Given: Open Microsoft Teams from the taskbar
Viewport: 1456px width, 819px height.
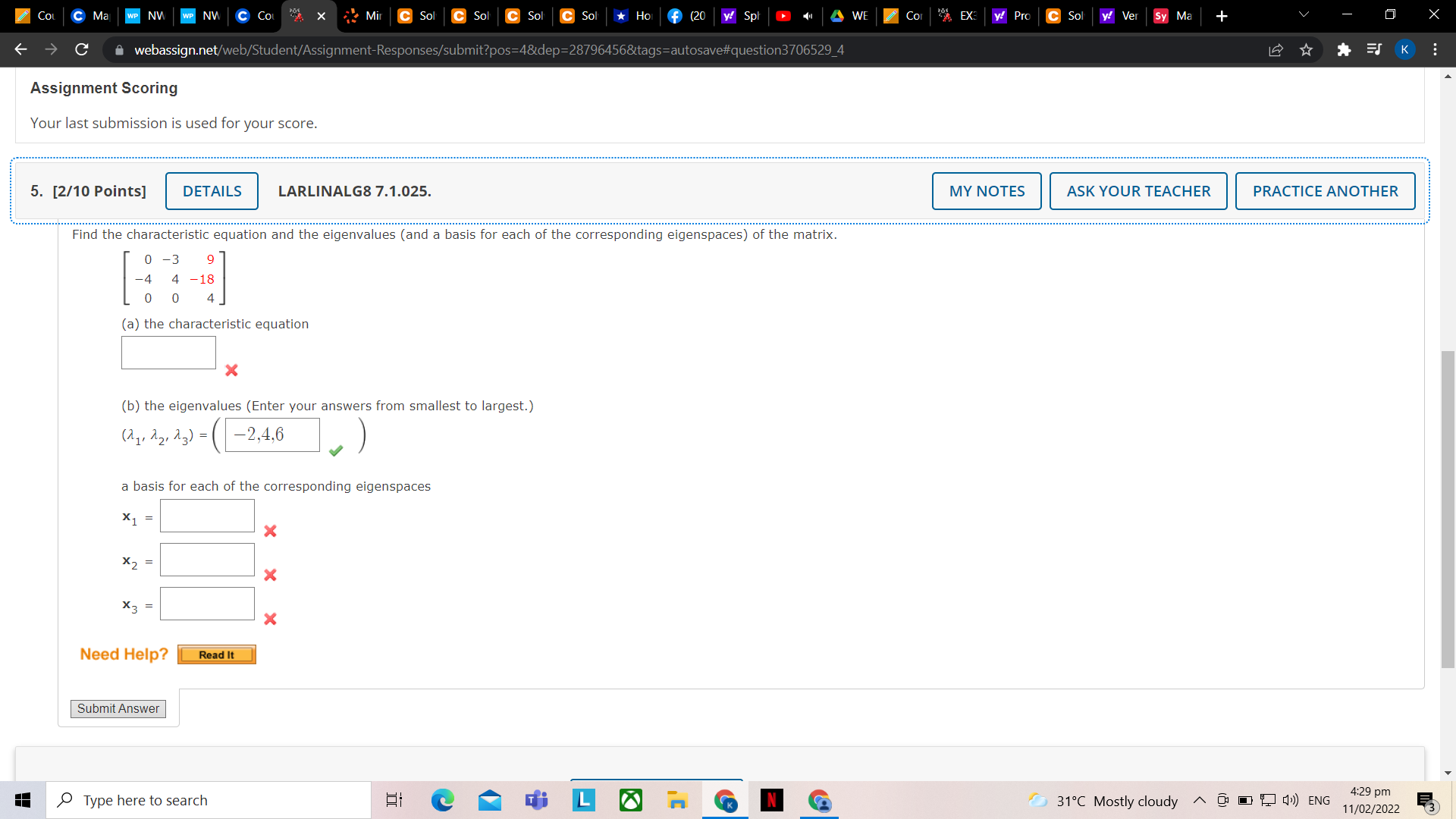Looking at the screenshot, I should (537, 800).
